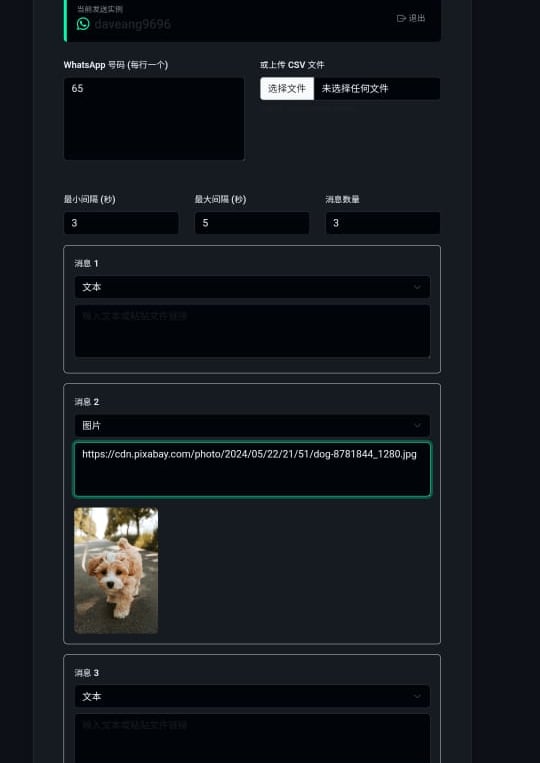Click the 消息 3 text content area
Image resolution: width=540 pixels, height=763 pixels.
point(252,739)
